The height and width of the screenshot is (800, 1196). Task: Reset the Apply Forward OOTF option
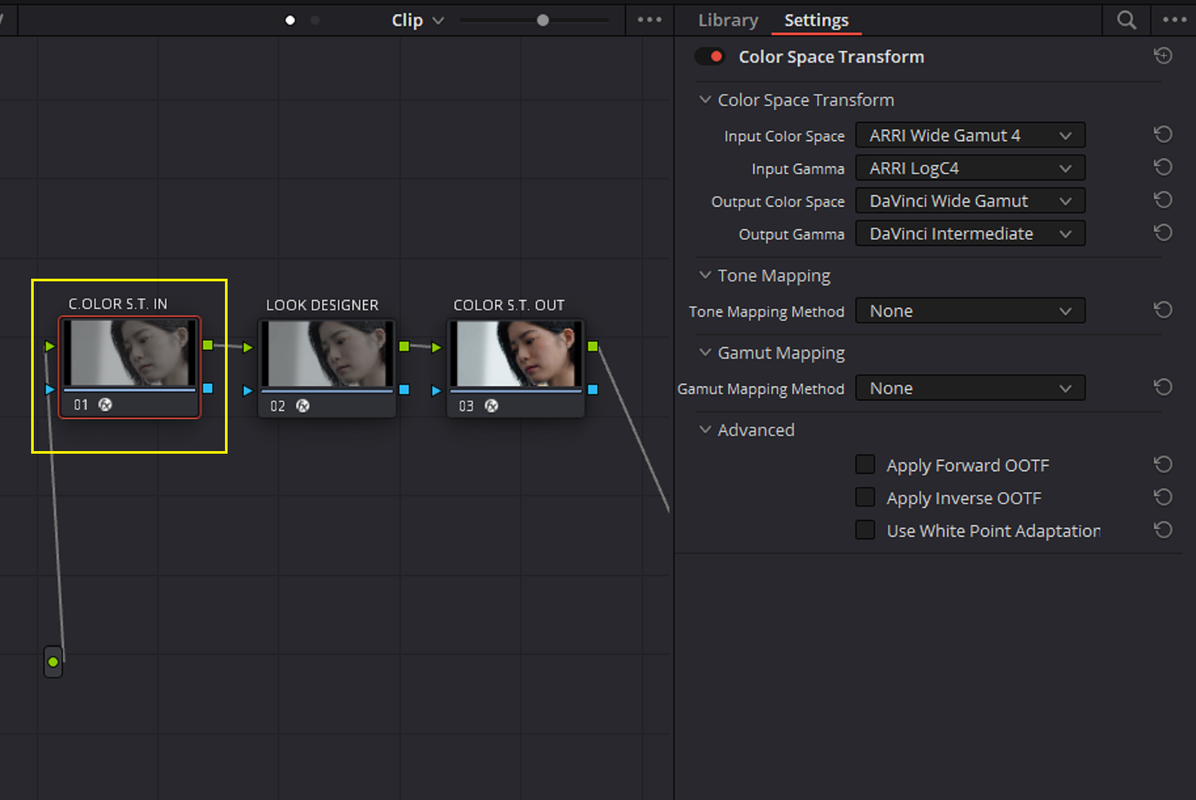1162,465
